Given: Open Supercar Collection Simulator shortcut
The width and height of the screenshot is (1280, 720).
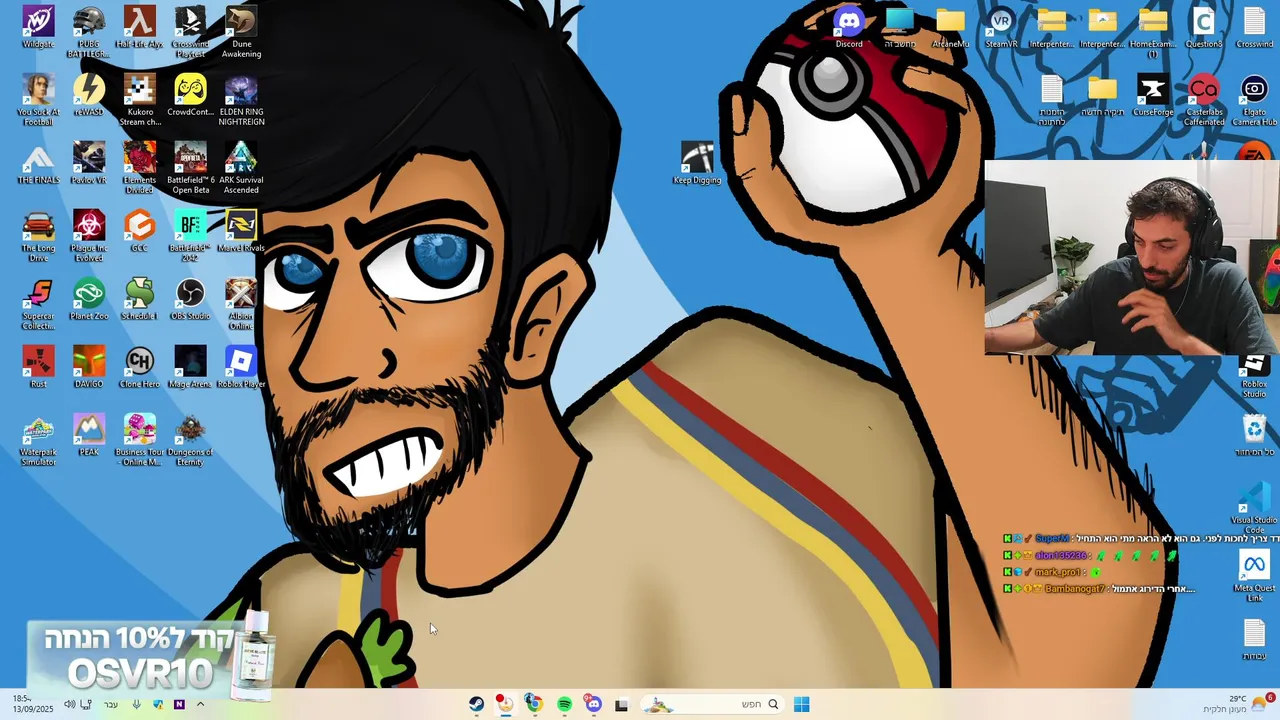Looking at the screenshot, I should (38, 304).
